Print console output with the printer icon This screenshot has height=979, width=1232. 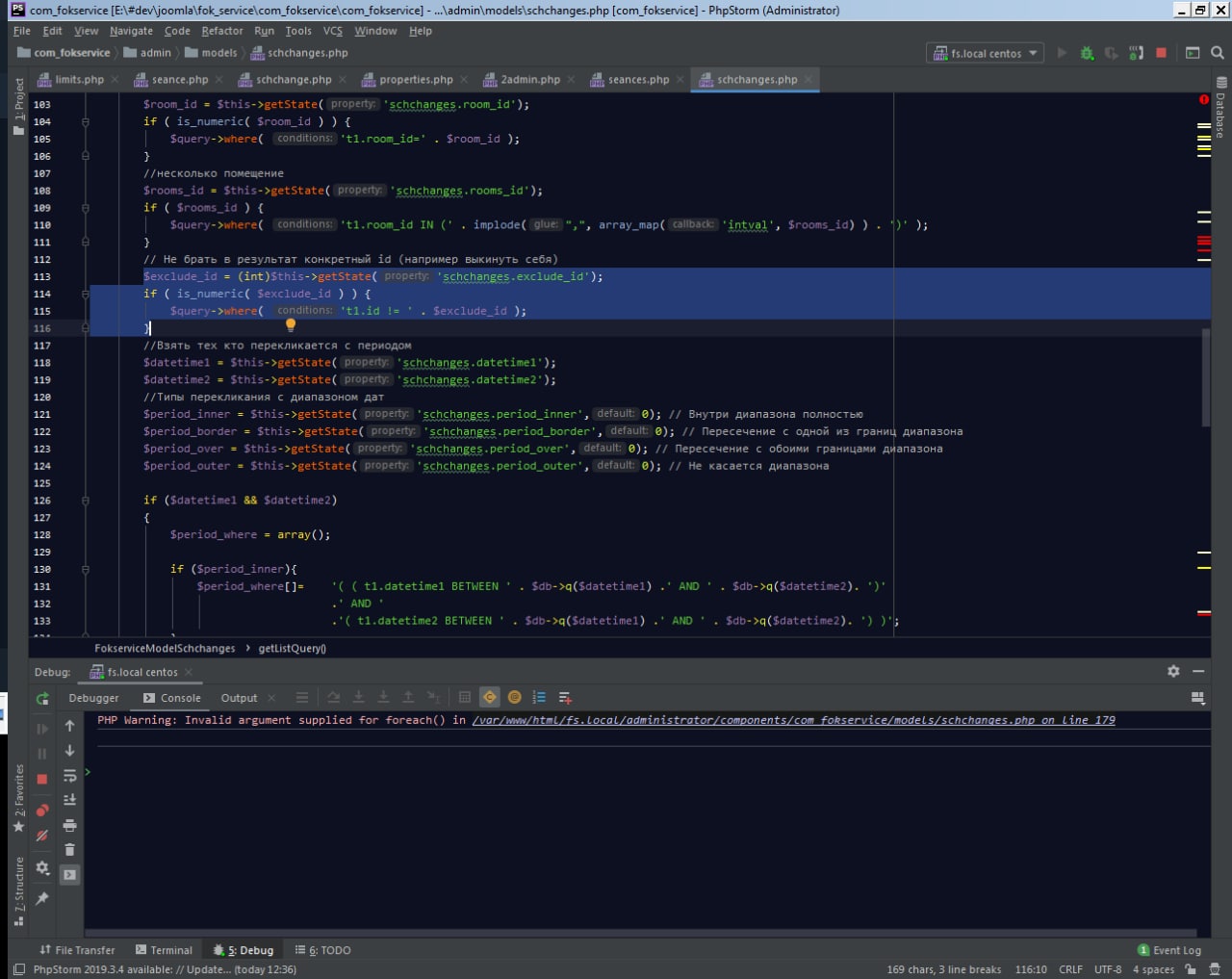69,825
